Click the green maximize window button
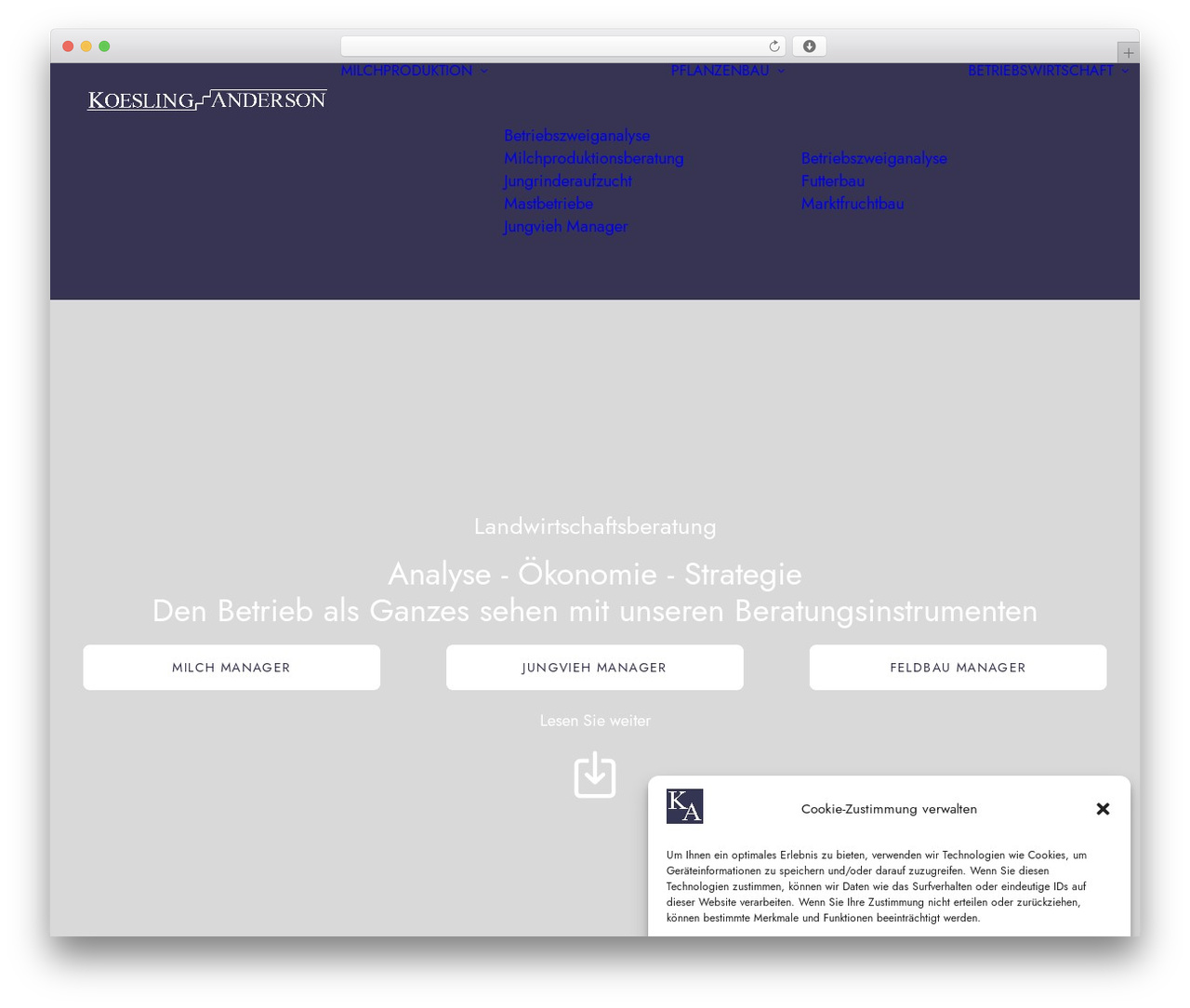Image resolution: width=1190 pixels, height=1008 pixels. [x=104, y=46]
